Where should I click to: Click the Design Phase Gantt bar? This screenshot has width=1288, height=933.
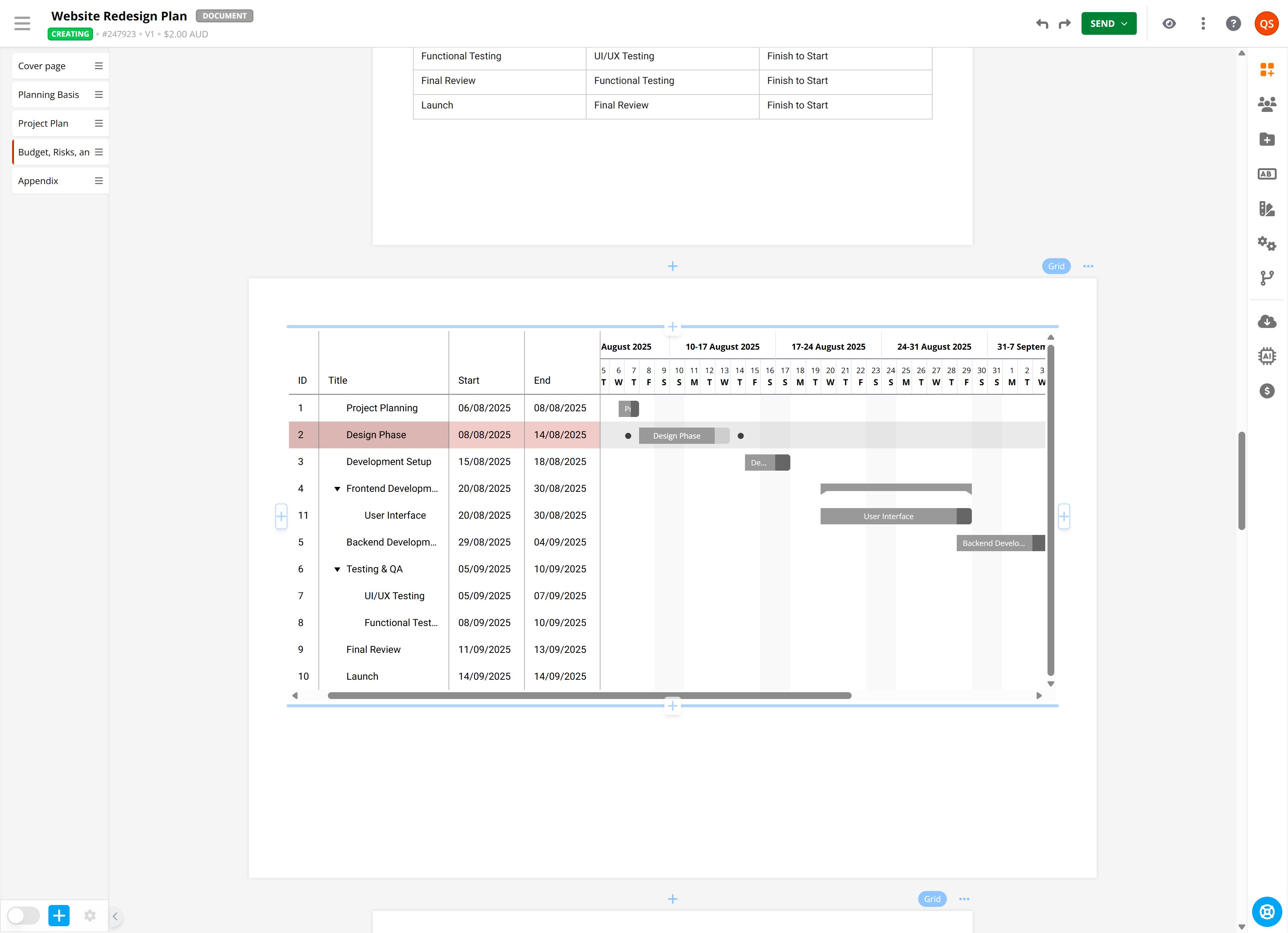tap(677, 436)
